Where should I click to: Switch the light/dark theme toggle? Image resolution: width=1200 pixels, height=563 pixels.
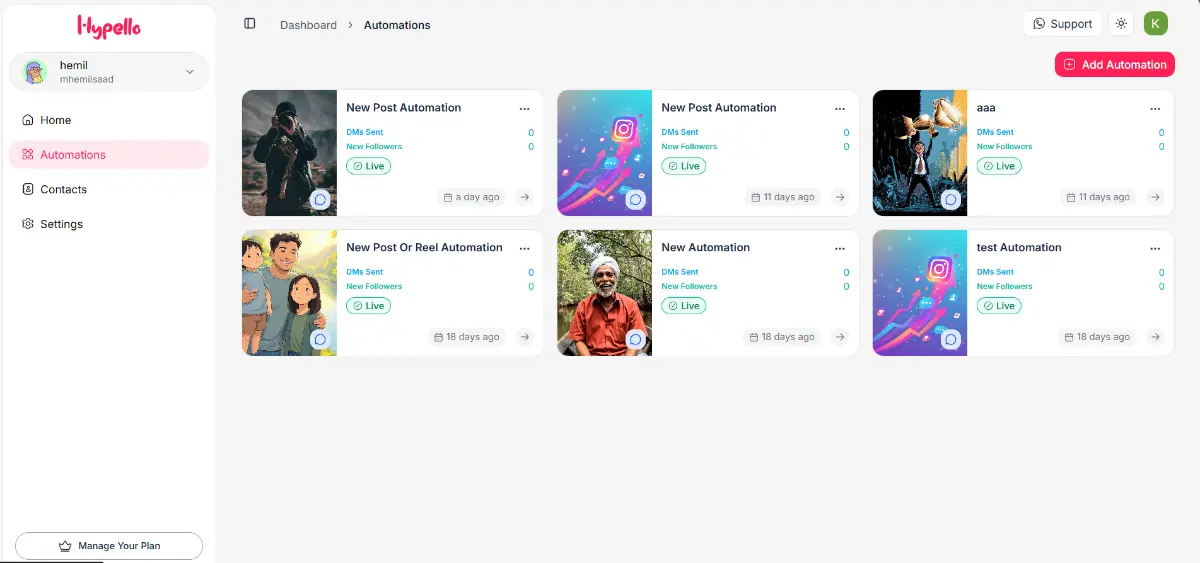coord(1121,24)
